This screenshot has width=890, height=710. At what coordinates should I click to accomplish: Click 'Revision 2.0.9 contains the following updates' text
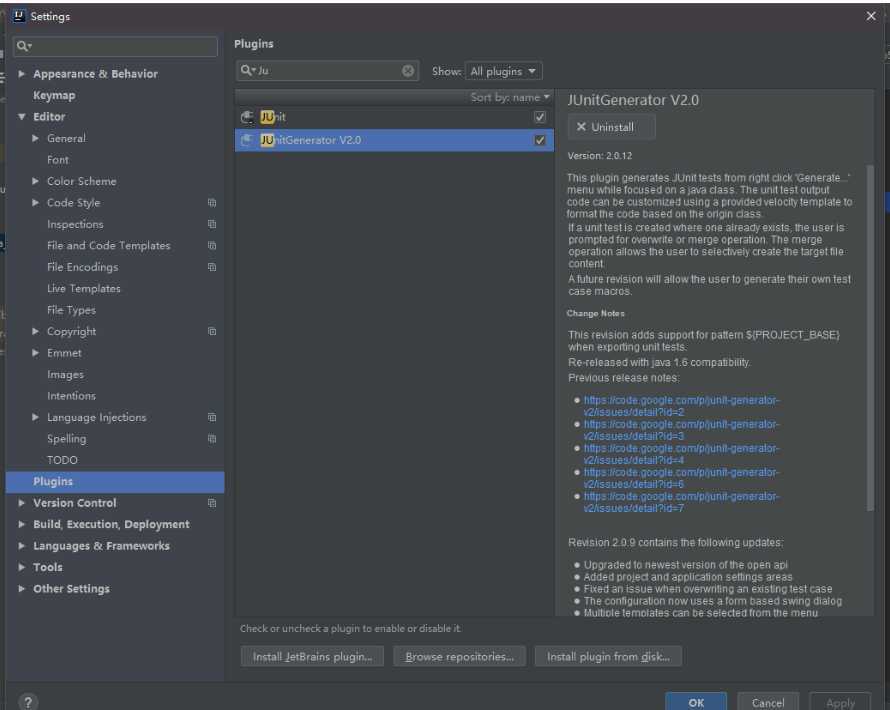tap(675, 543)
